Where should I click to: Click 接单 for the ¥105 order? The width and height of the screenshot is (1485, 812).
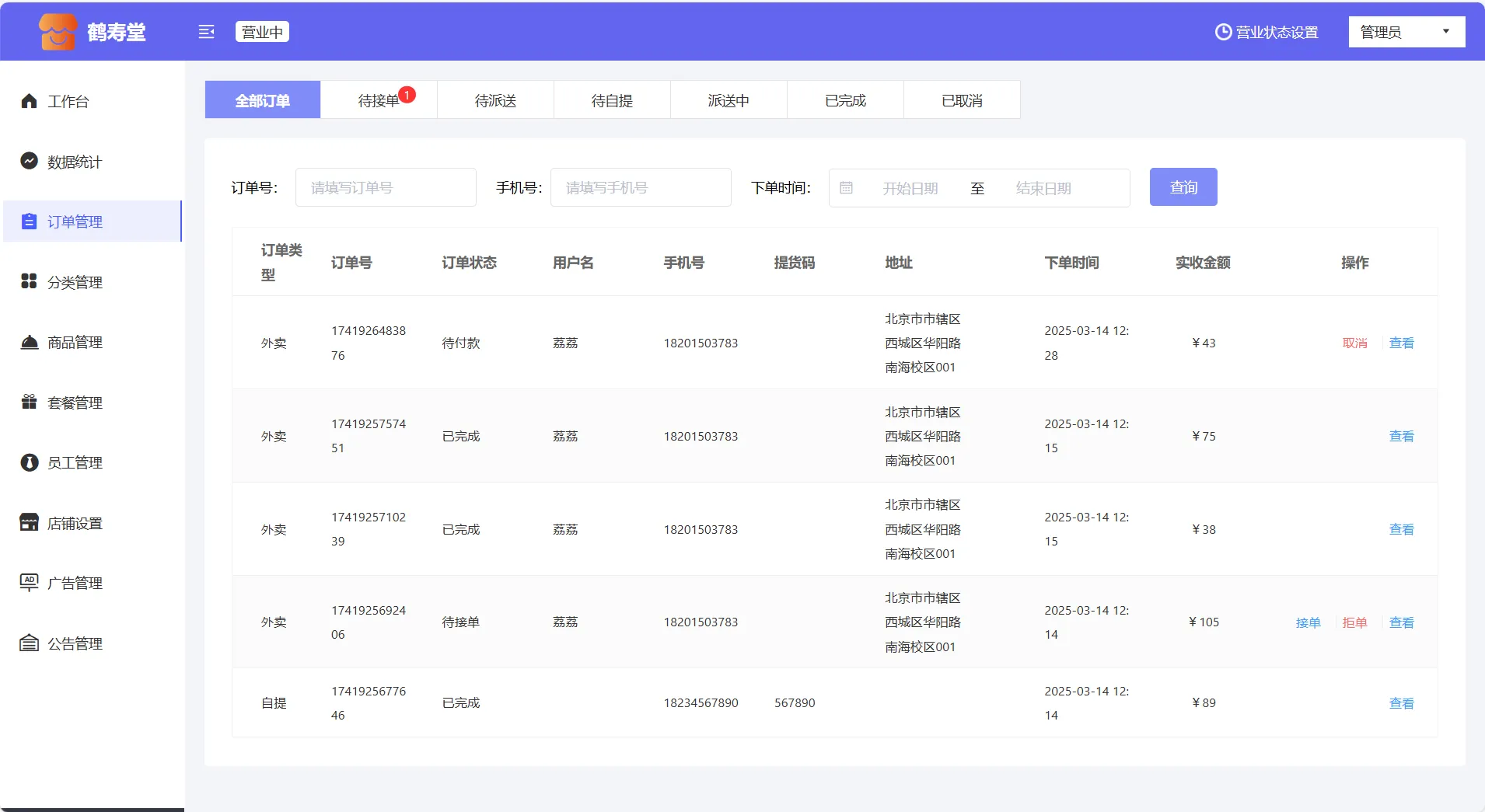pos(1308,622)
